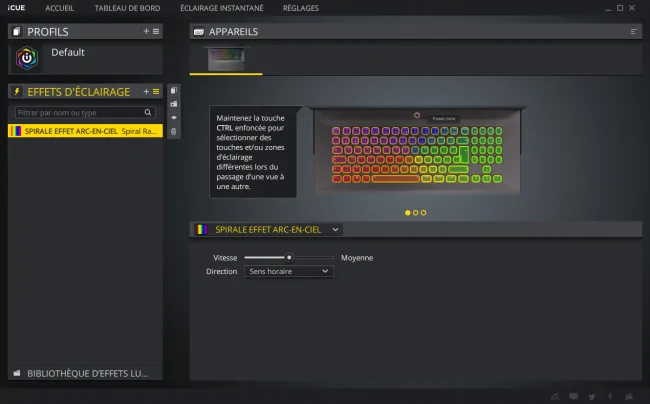Click the copy effect icon

tap(174, 90)
